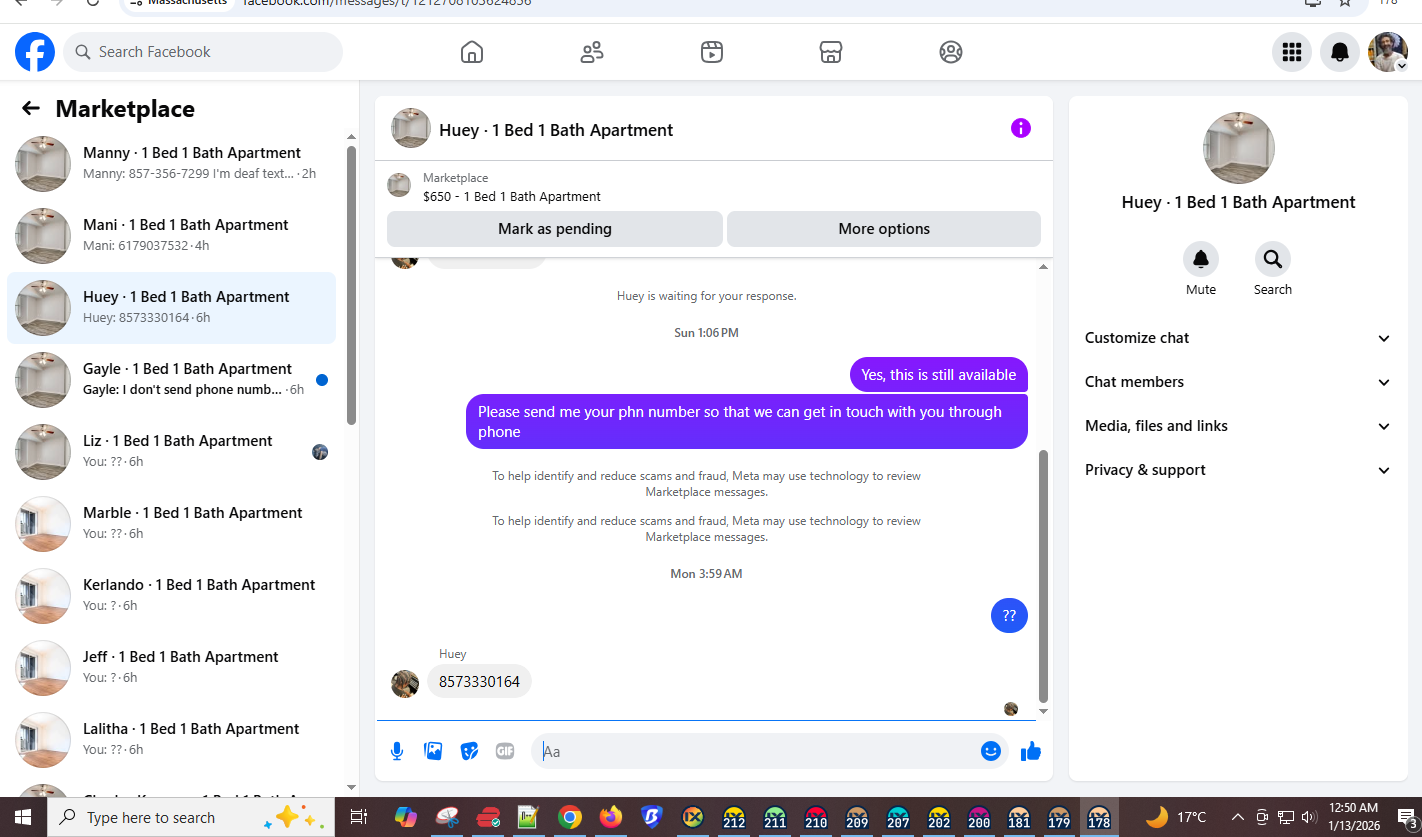The width and height of the screenshot is (1422, 837).
Task: Open the account profile picture menu
Action: click(1388, 52)
